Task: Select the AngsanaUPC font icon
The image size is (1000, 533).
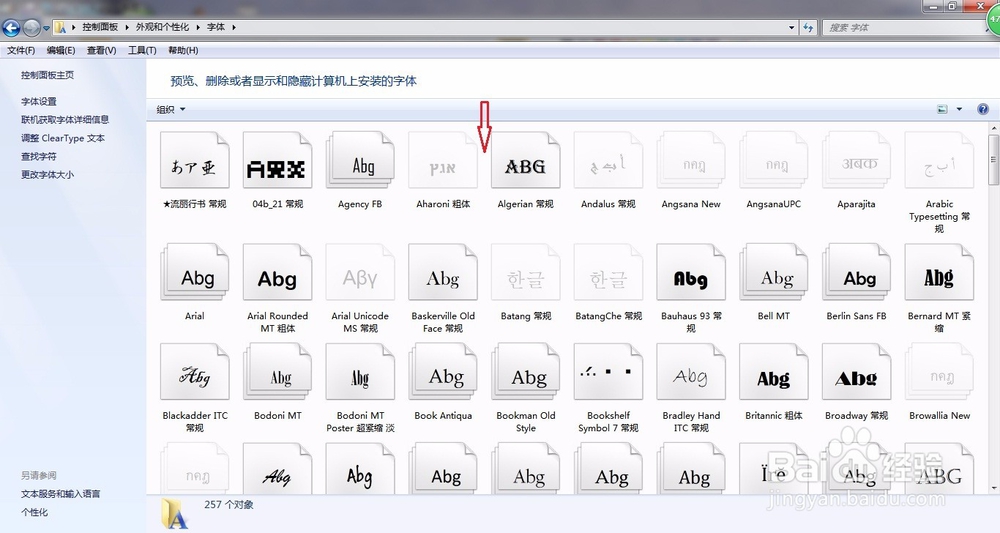Action: click(x=774, y=161)
